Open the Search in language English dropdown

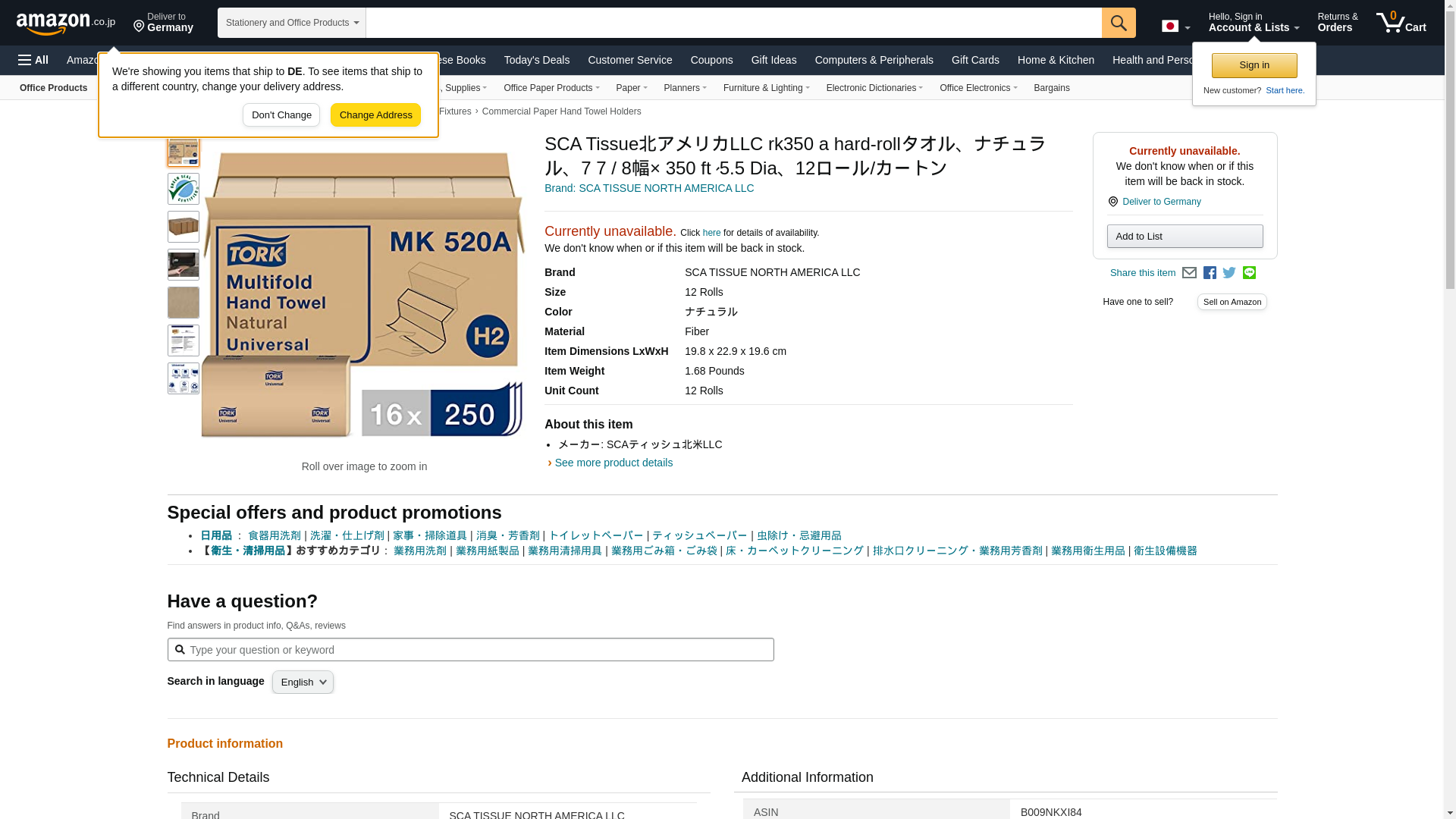pos(303,682)
